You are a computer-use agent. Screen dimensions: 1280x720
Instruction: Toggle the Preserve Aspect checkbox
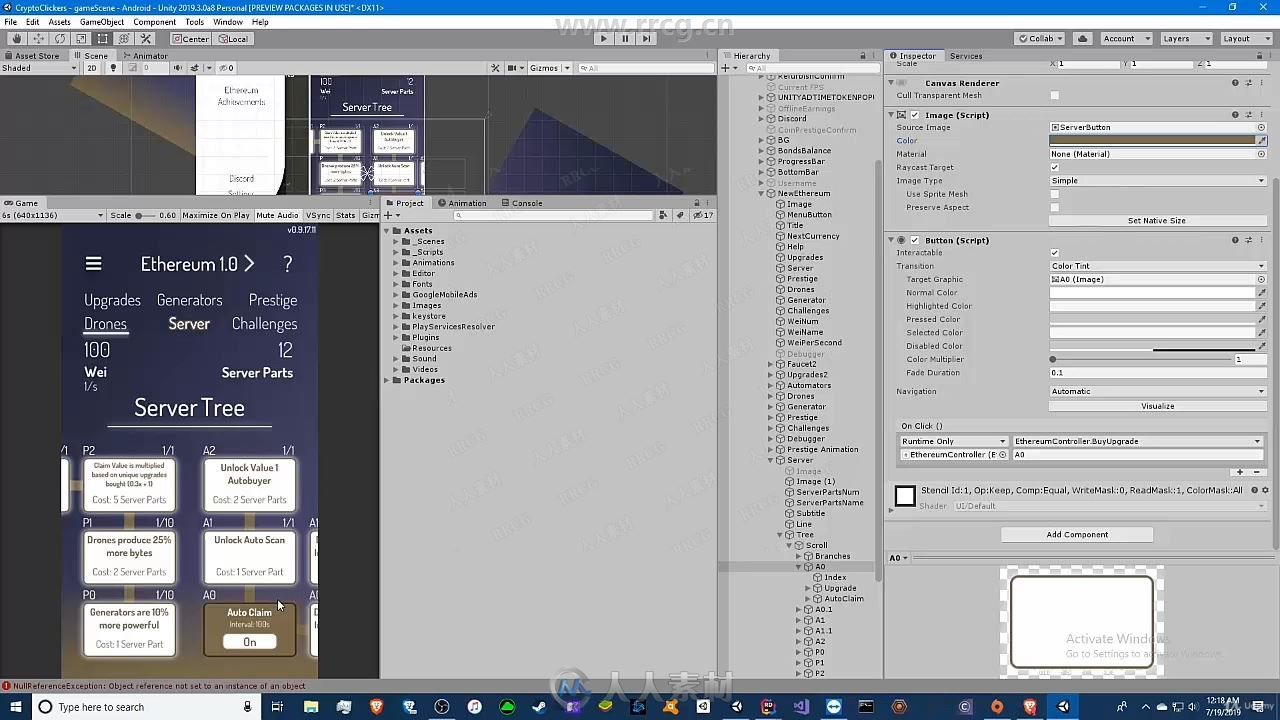pyautogui.click(x=1054, y=207)
